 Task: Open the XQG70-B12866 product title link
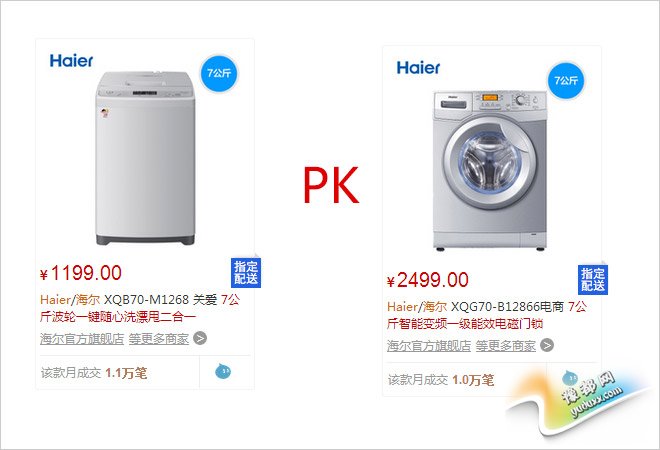[487, 315]
